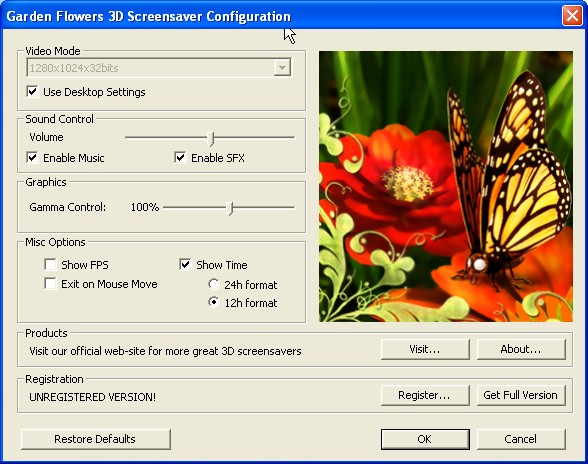
Task: Enable the Show FPS checkbox
Action: (50, 264)
